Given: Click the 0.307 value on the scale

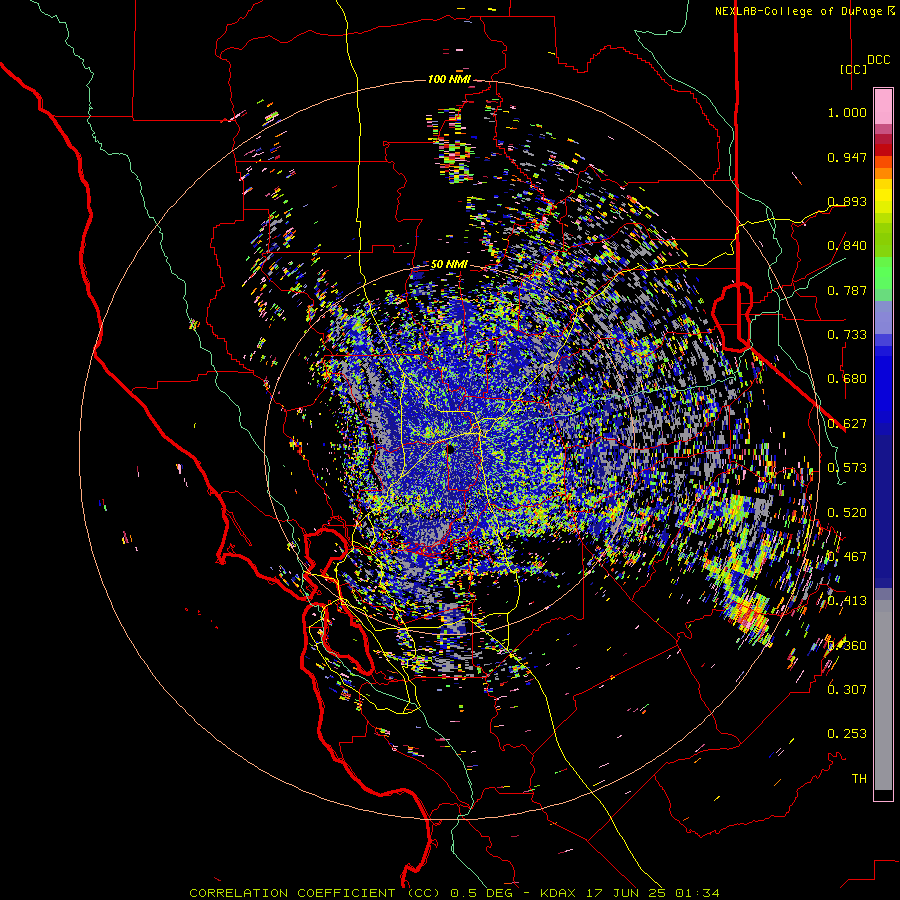Looking at the screenshot, I should pos(847,689).
